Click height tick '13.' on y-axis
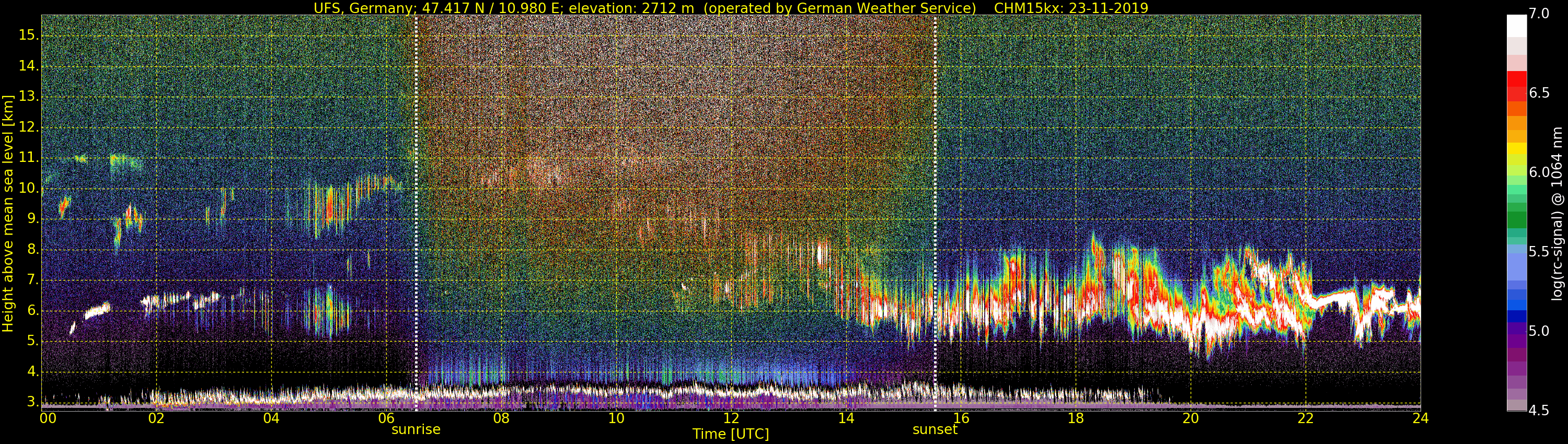Screen dimensions: 1568x444 click(x=28, y=97)
